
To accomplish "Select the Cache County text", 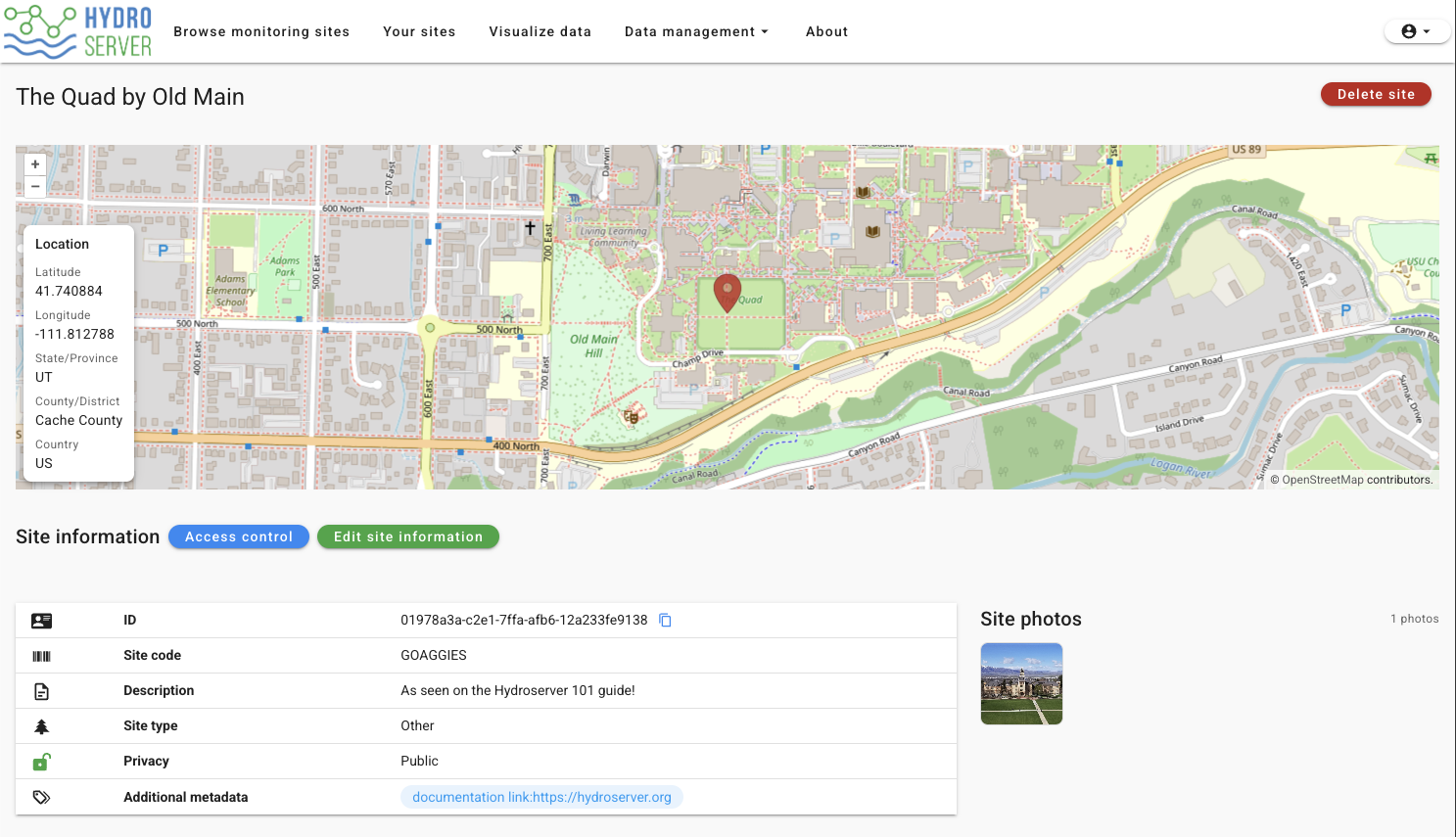I will tap(79, 420).
